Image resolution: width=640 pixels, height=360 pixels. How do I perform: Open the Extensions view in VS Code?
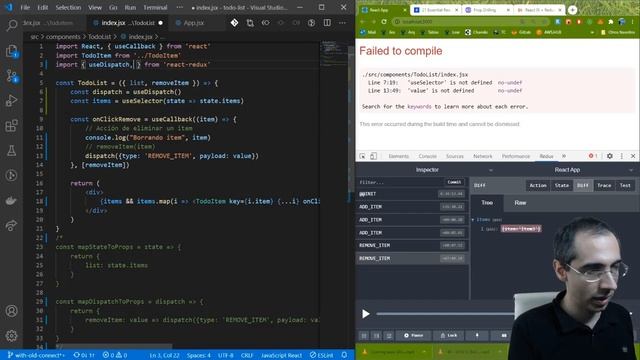coord(11,125)
